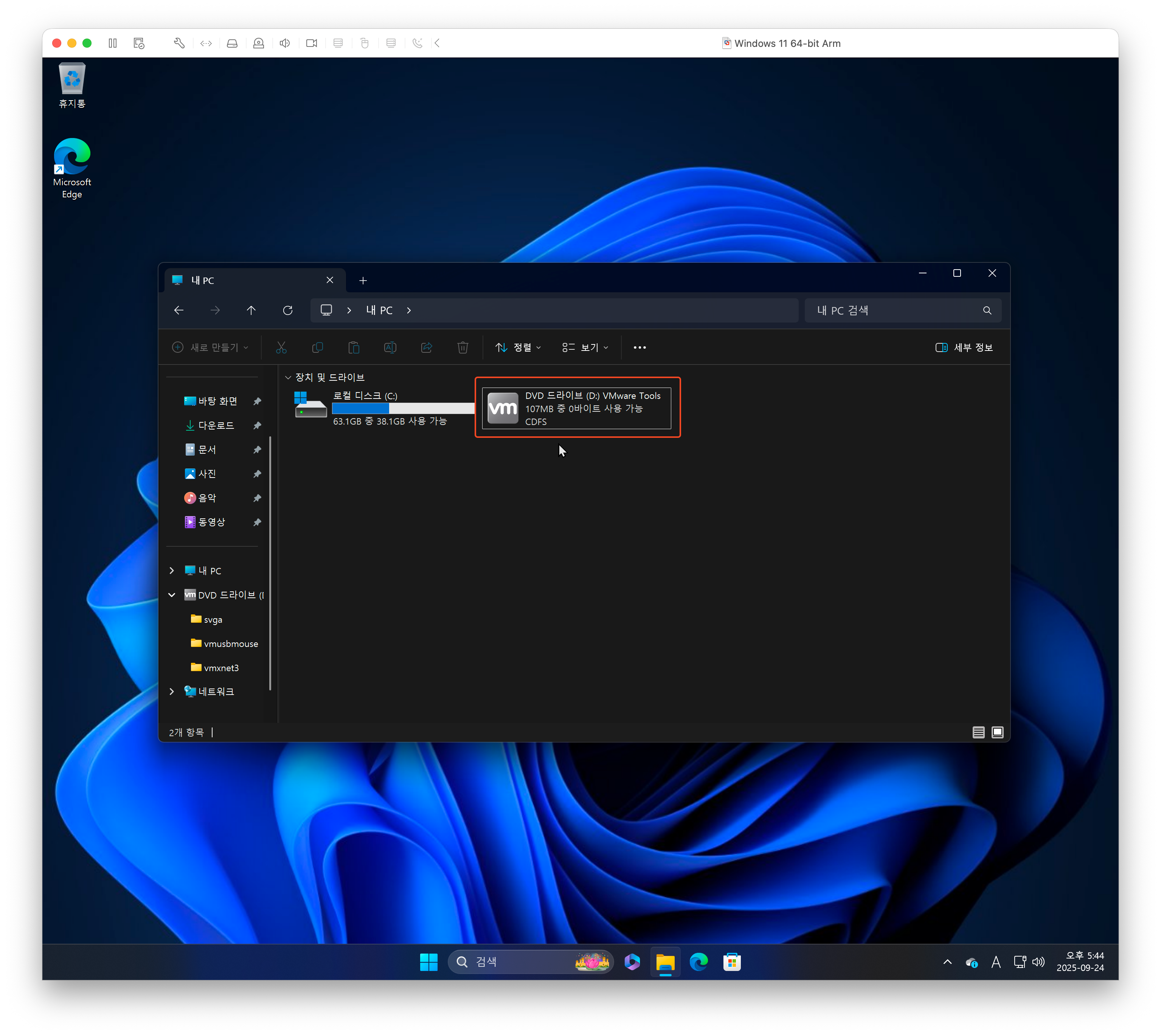Show hidden icons in system tray
This screenshot has height=1036, width=1161.
(x=947, y=962)
